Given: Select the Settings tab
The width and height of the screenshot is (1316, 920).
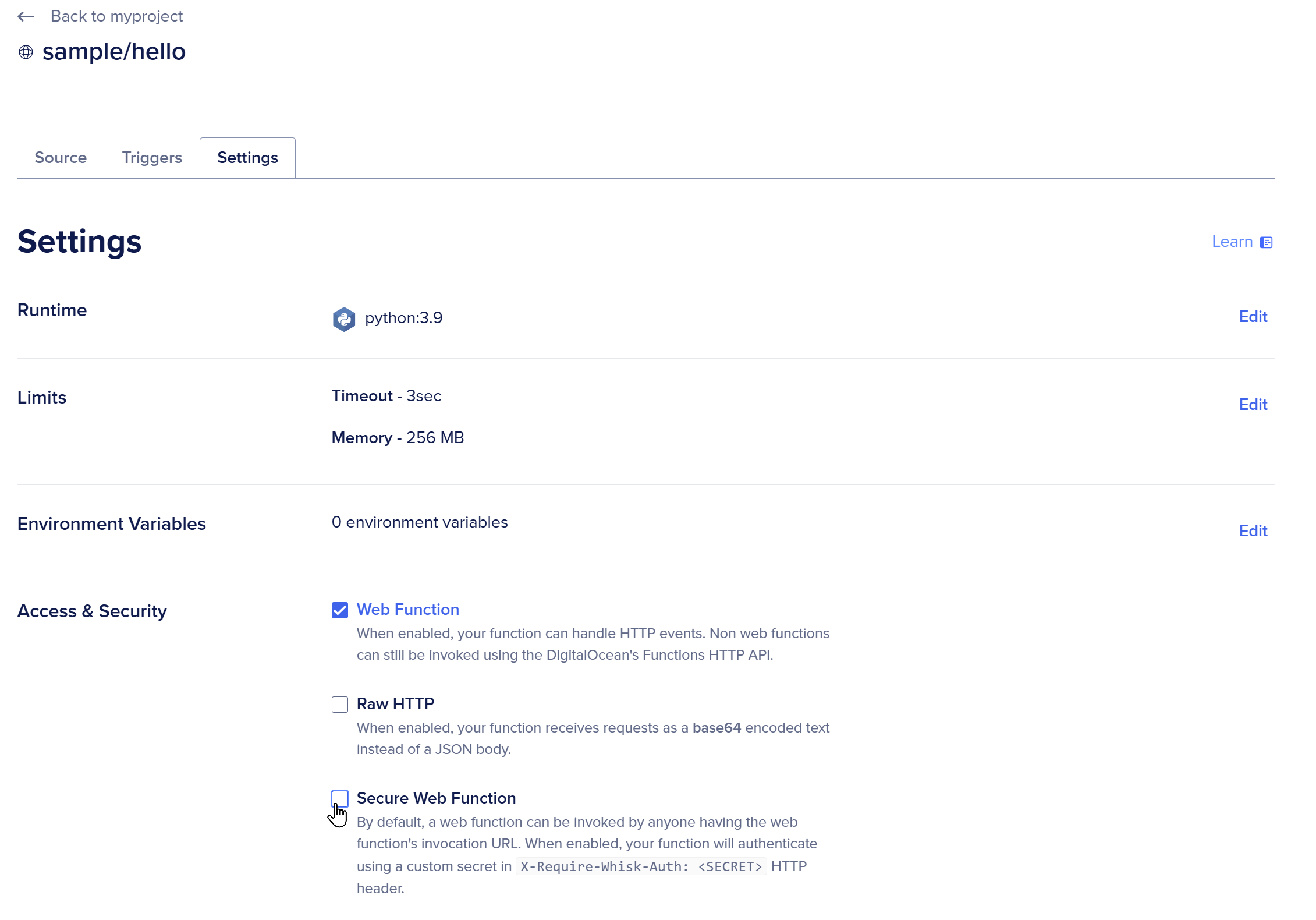Looking at the screenshot, I should (247, 157).
